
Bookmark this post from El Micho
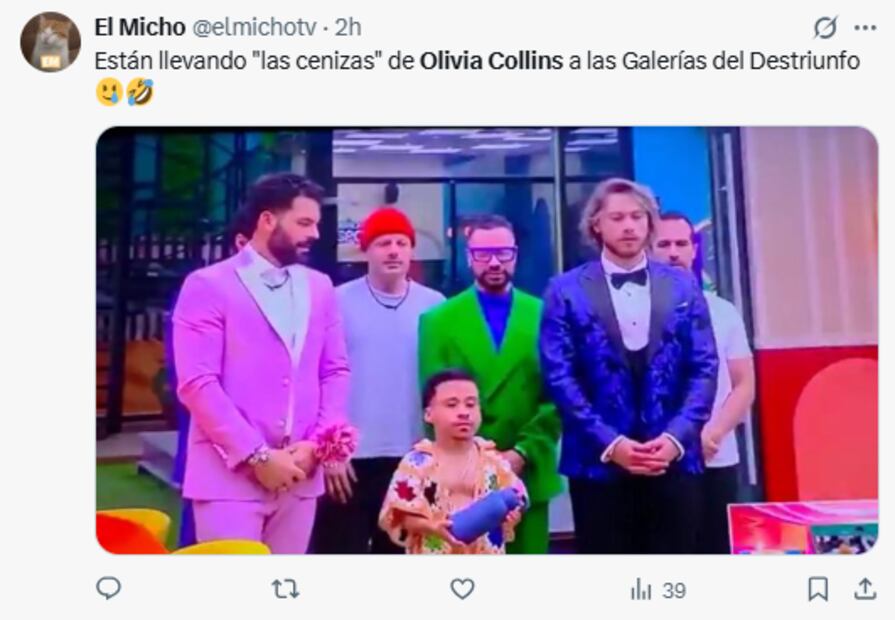(x=818, y=589)
